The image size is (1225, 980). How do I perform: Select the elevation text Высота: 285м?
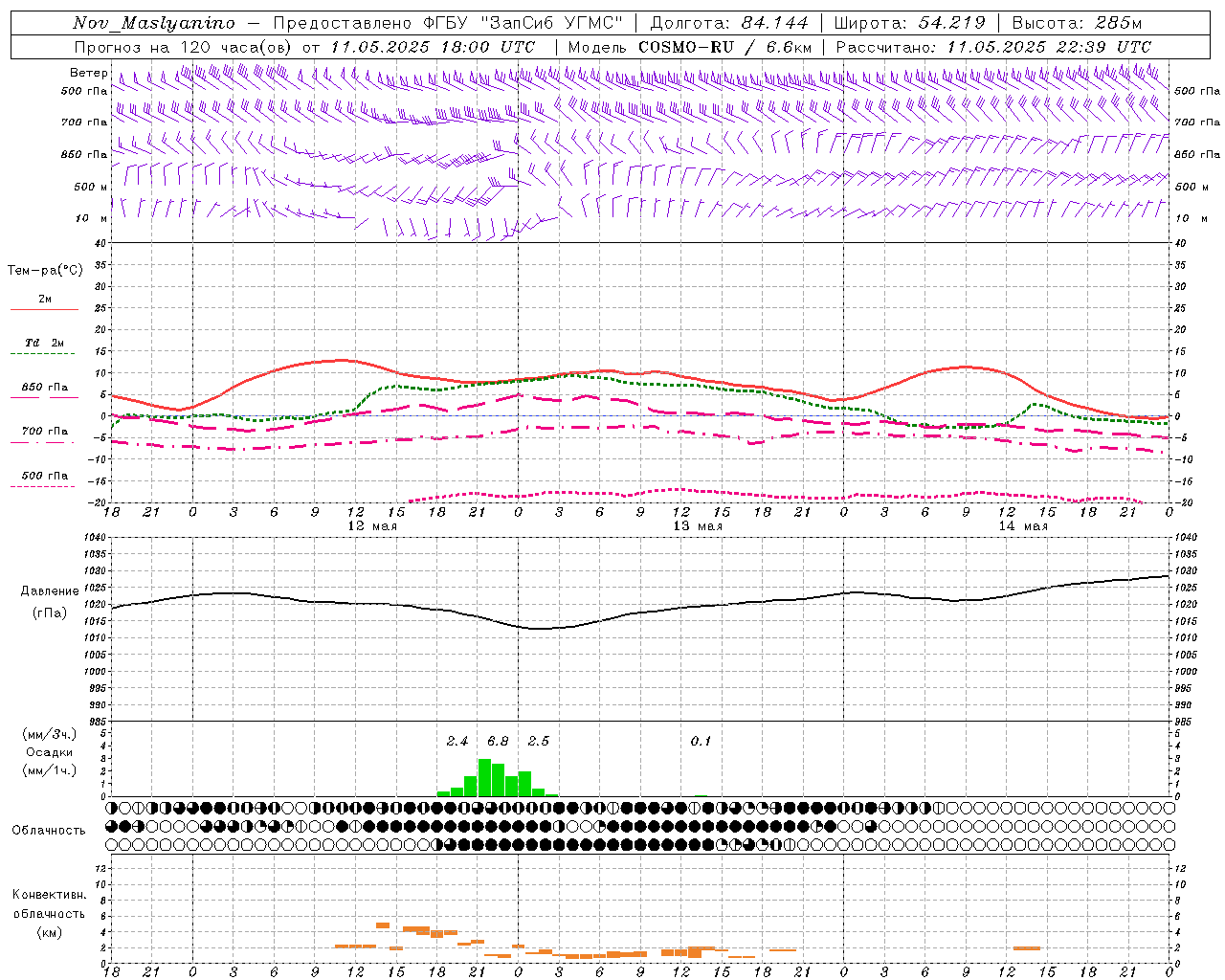[x=1077, y=23]
